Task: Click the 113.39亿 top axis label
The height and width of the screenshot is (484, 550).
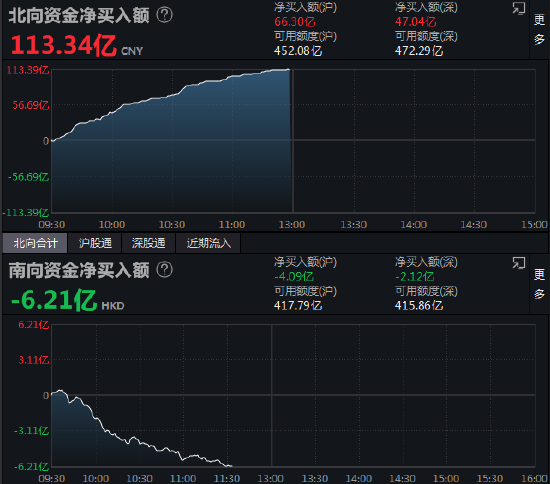Action: (x=28, y=70)
